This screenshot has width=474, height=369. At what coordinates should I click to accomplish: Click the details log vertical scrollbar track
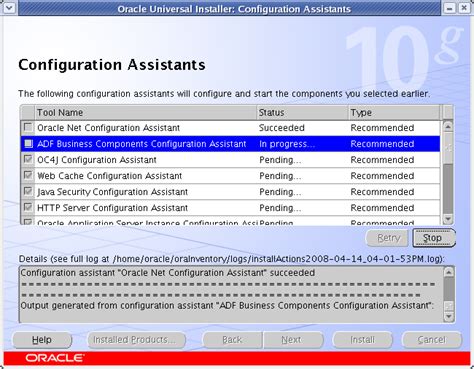[449, 294]
